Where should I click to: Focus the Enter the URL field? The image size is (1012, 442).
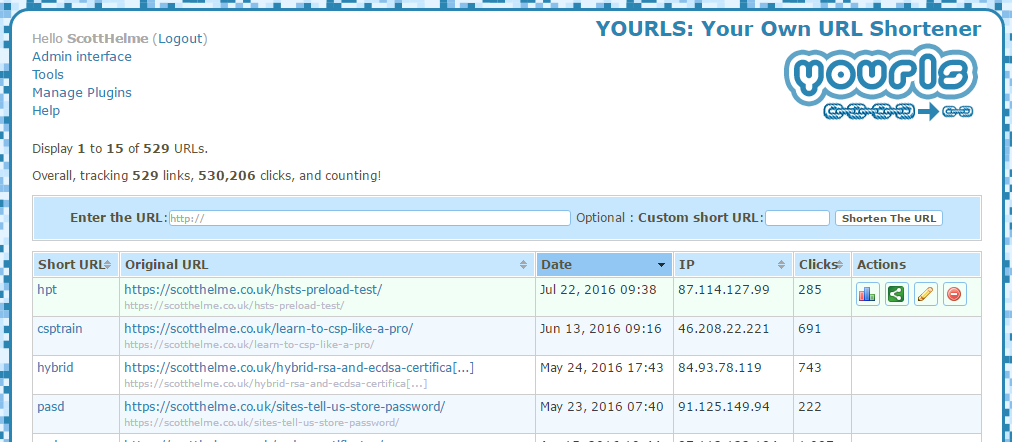pyautogui.click(x=370, y=218)
